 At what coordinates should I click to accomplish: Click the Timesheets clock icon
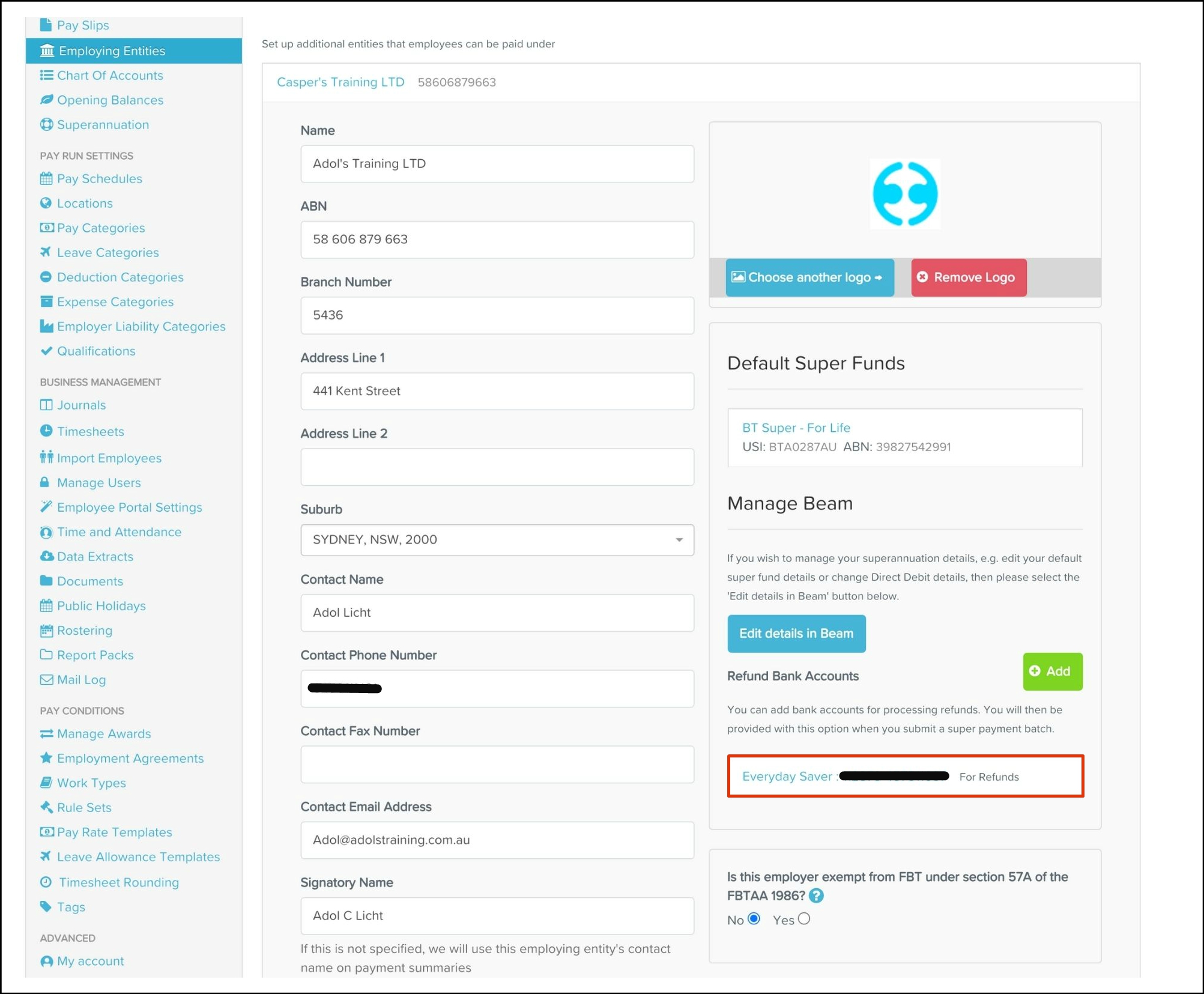pyautogui.click(x=46, y=431)
